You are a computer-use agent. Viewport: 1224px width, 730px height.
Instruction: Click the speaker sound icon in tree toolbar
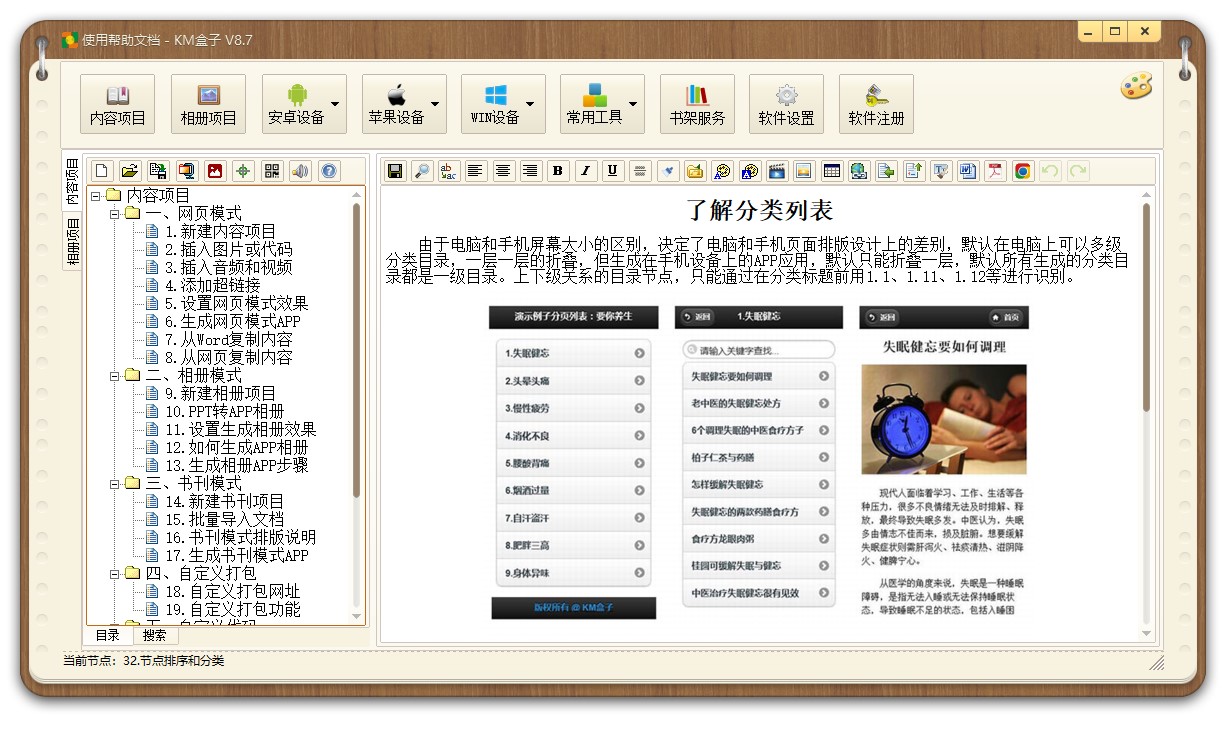[x=300, y=171]
